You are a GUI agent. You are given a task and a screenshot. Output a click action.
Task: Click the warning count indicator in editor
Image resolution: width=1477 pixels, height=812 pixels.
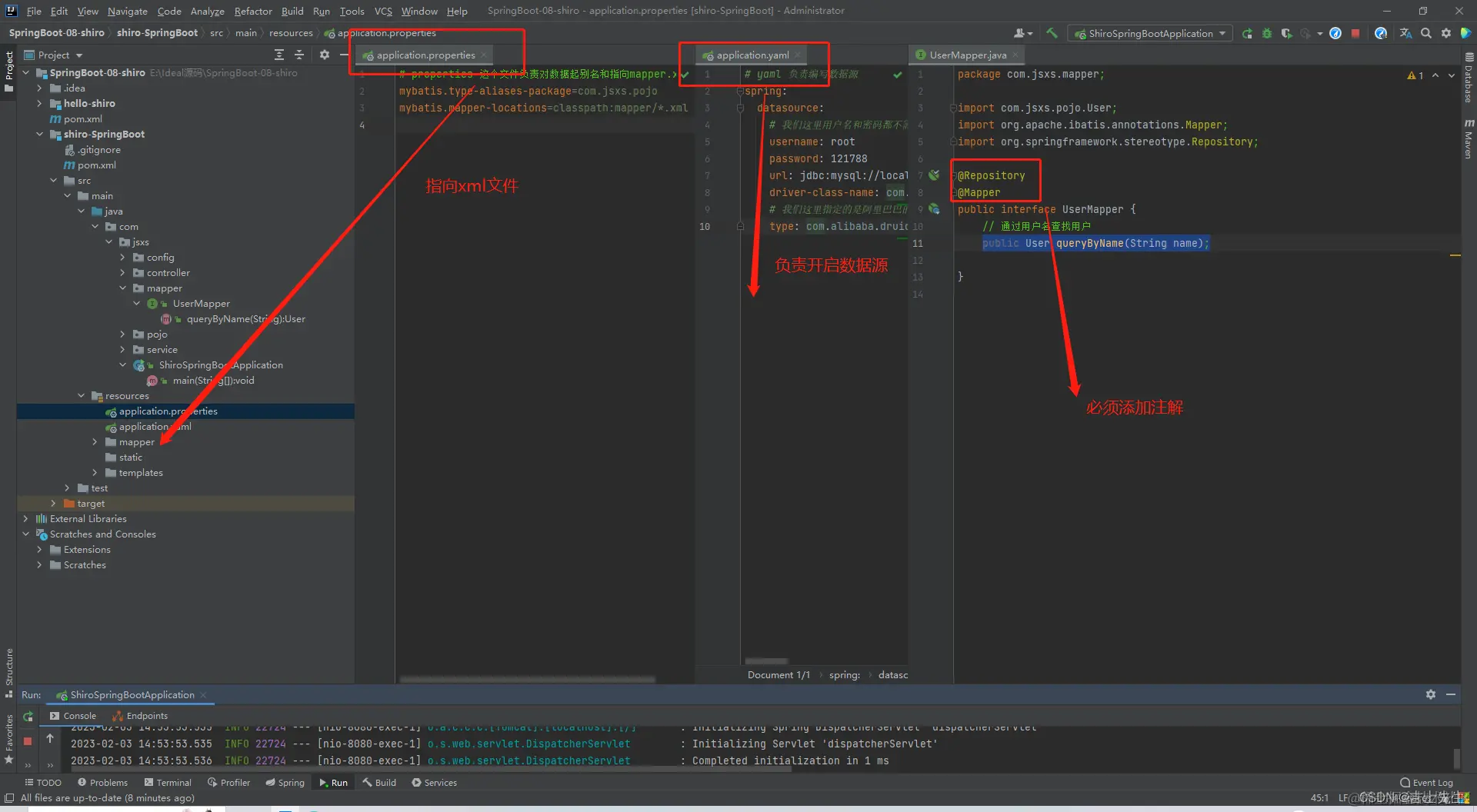[1415, 75]
